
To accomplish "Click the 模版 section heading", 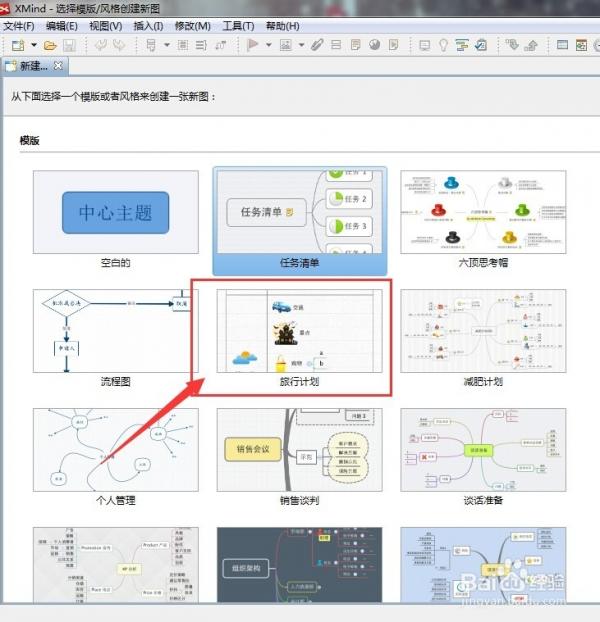I will tap(29, 140).
